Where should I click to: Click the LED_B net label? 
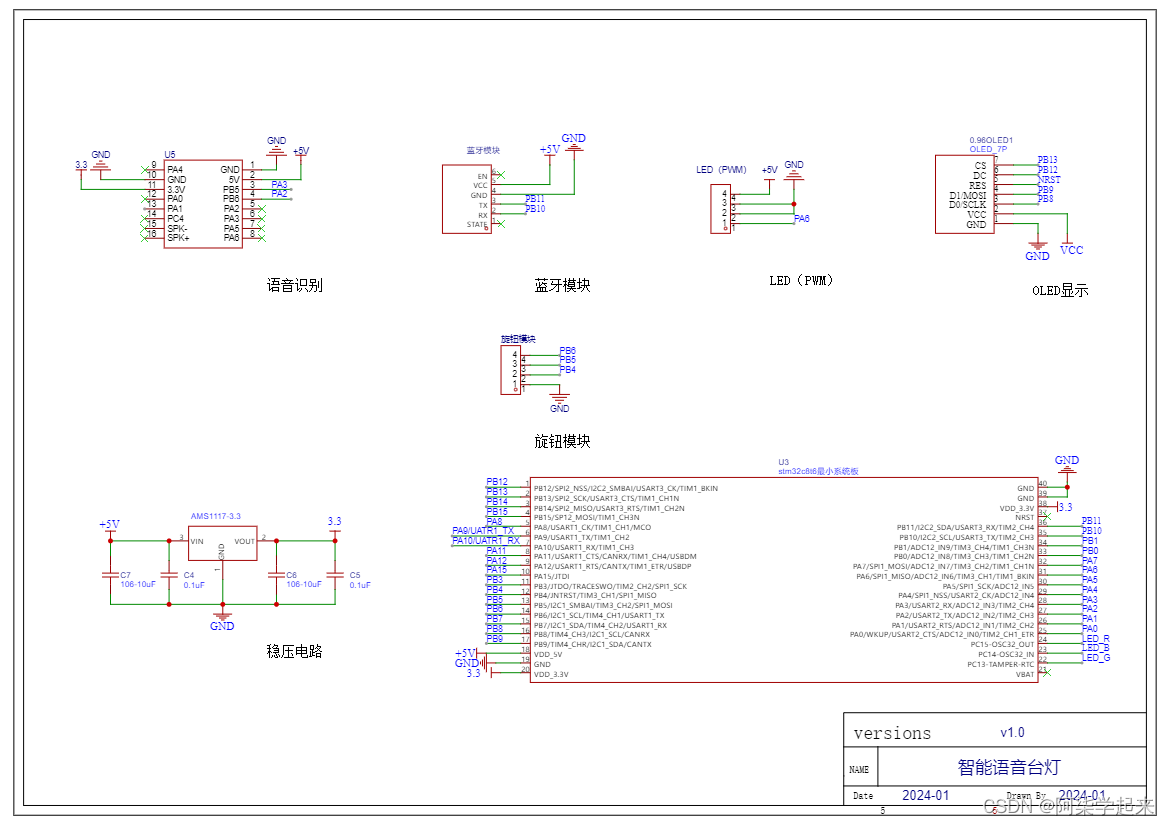pyautogui.click(x=1095, y=647)
